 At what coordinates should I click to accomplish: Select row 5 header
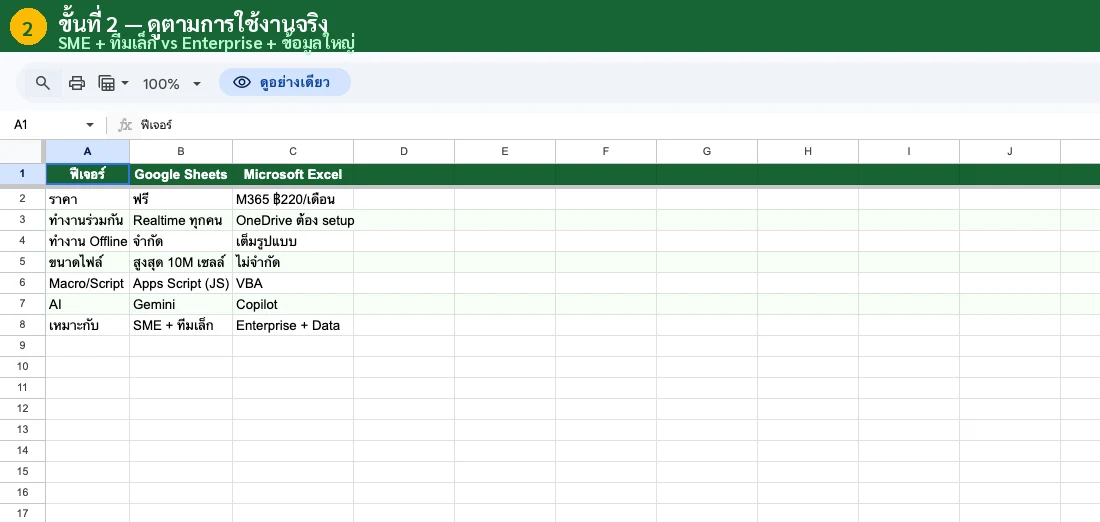(x=22, y=262)
